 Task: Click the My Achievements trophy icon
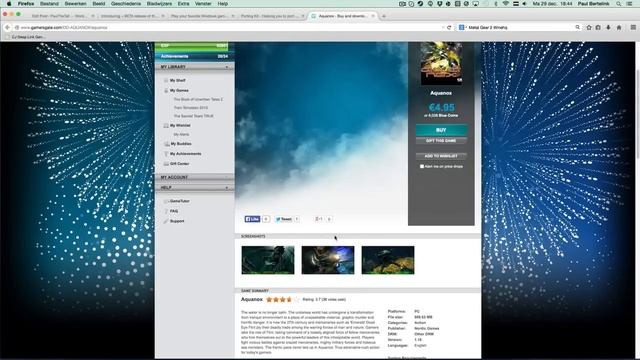[x=166, y=154]
